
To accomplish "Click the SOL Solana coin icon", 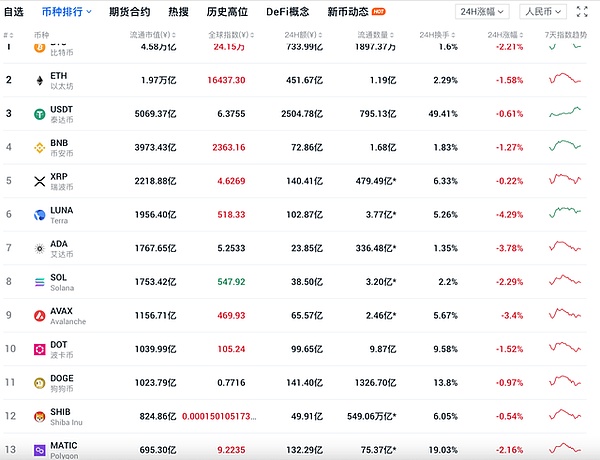I will tap(40, 282).
